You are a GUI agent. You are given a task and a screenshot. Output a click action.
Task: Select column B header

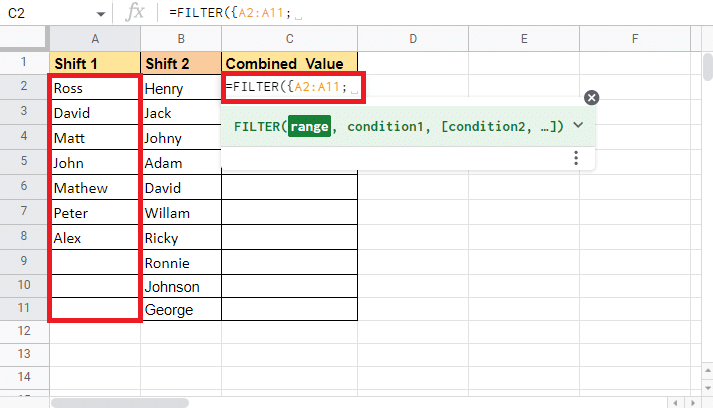pyautogui.click(x=181, y=39)
